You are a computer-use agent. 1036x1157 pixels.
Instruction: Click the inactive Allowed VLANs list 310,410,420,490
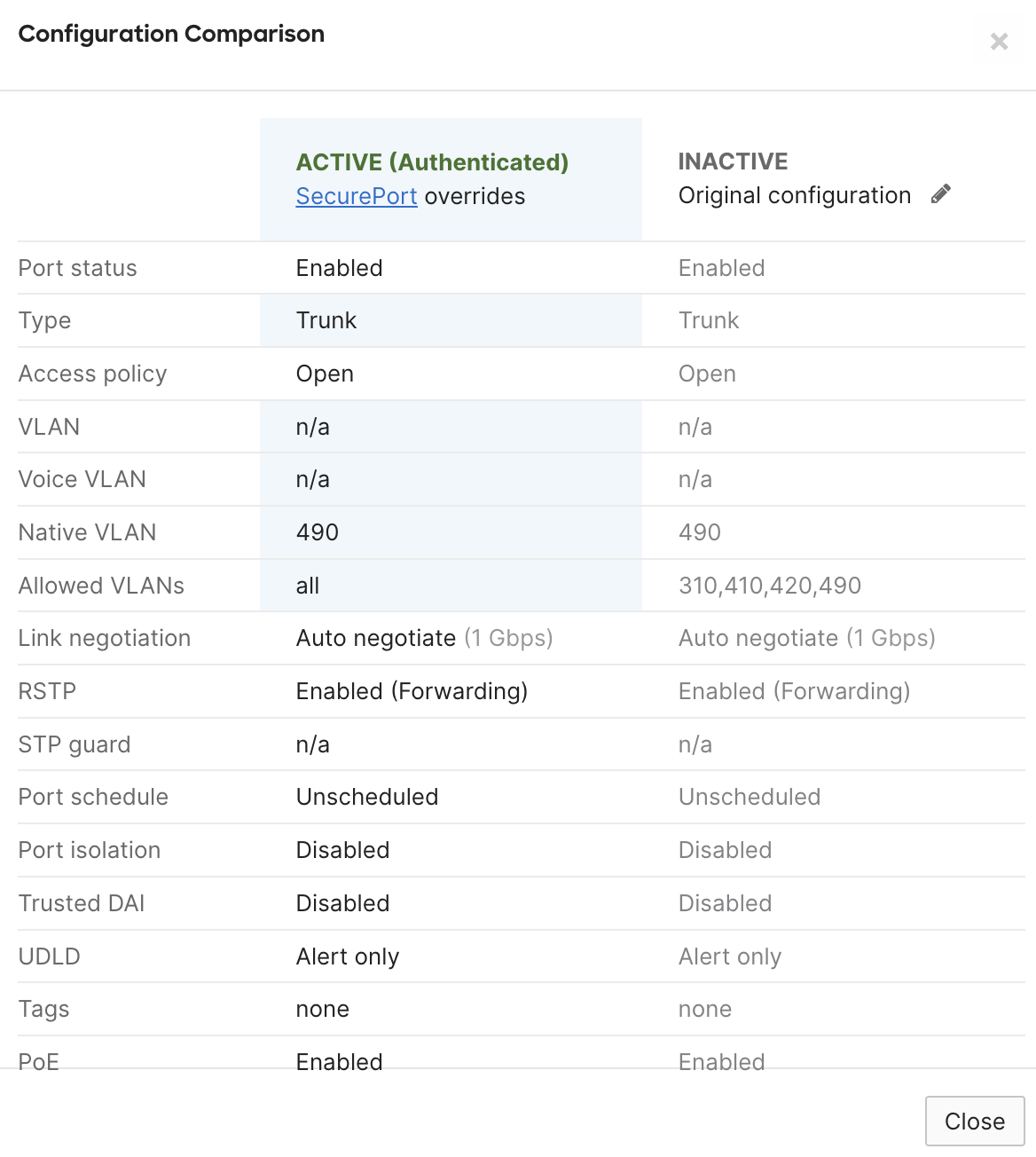(x=769, y=585)
